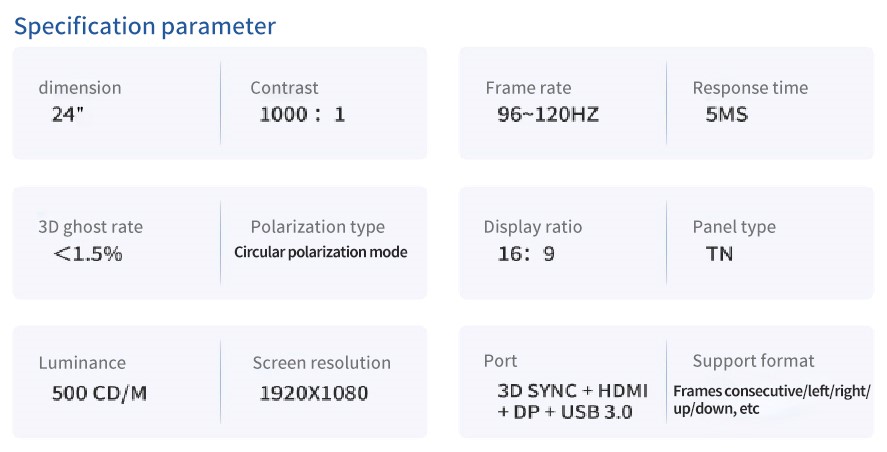Click the 16:9 display ratio value
Image resolution: width=887 pixels, height=452 pixels.
(x=526, y=253)
